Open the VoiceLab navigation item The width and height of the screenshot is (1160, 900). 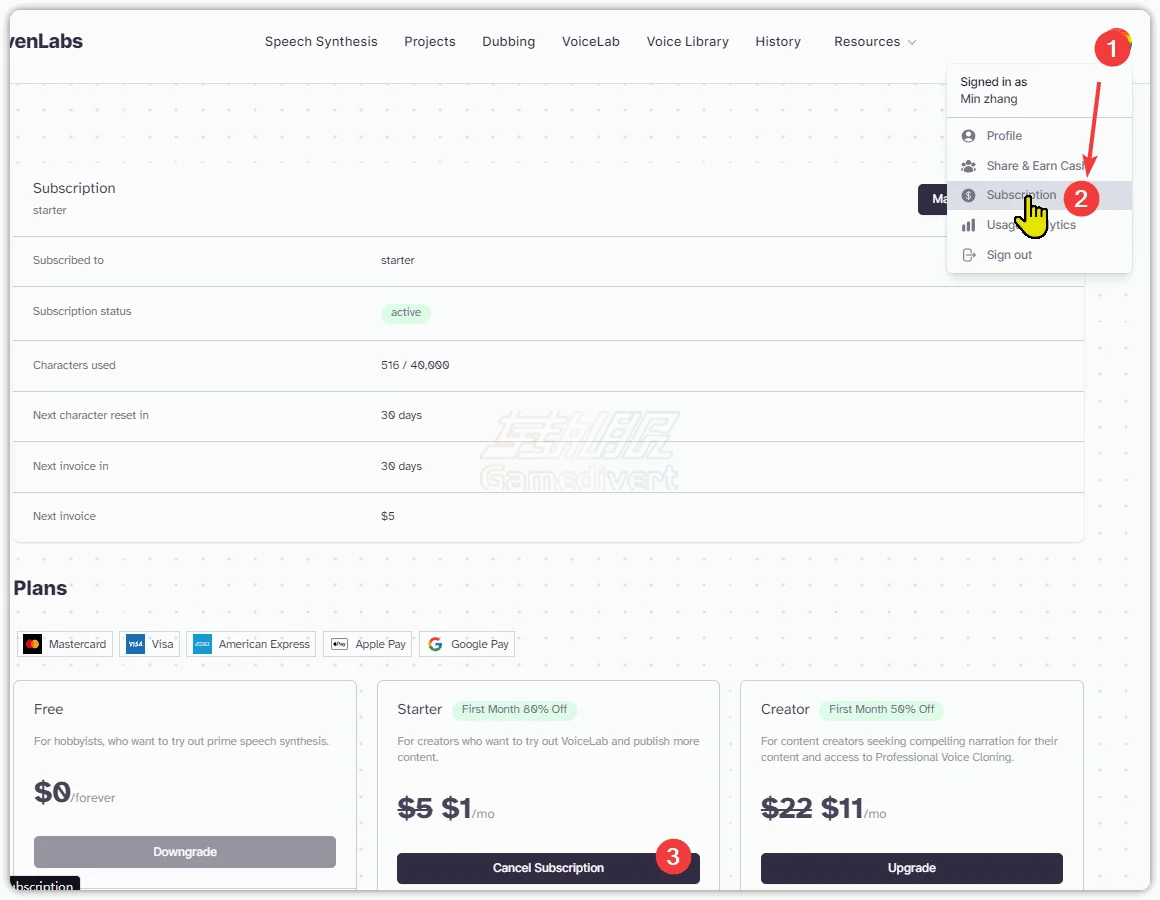(x=590, y=42)
